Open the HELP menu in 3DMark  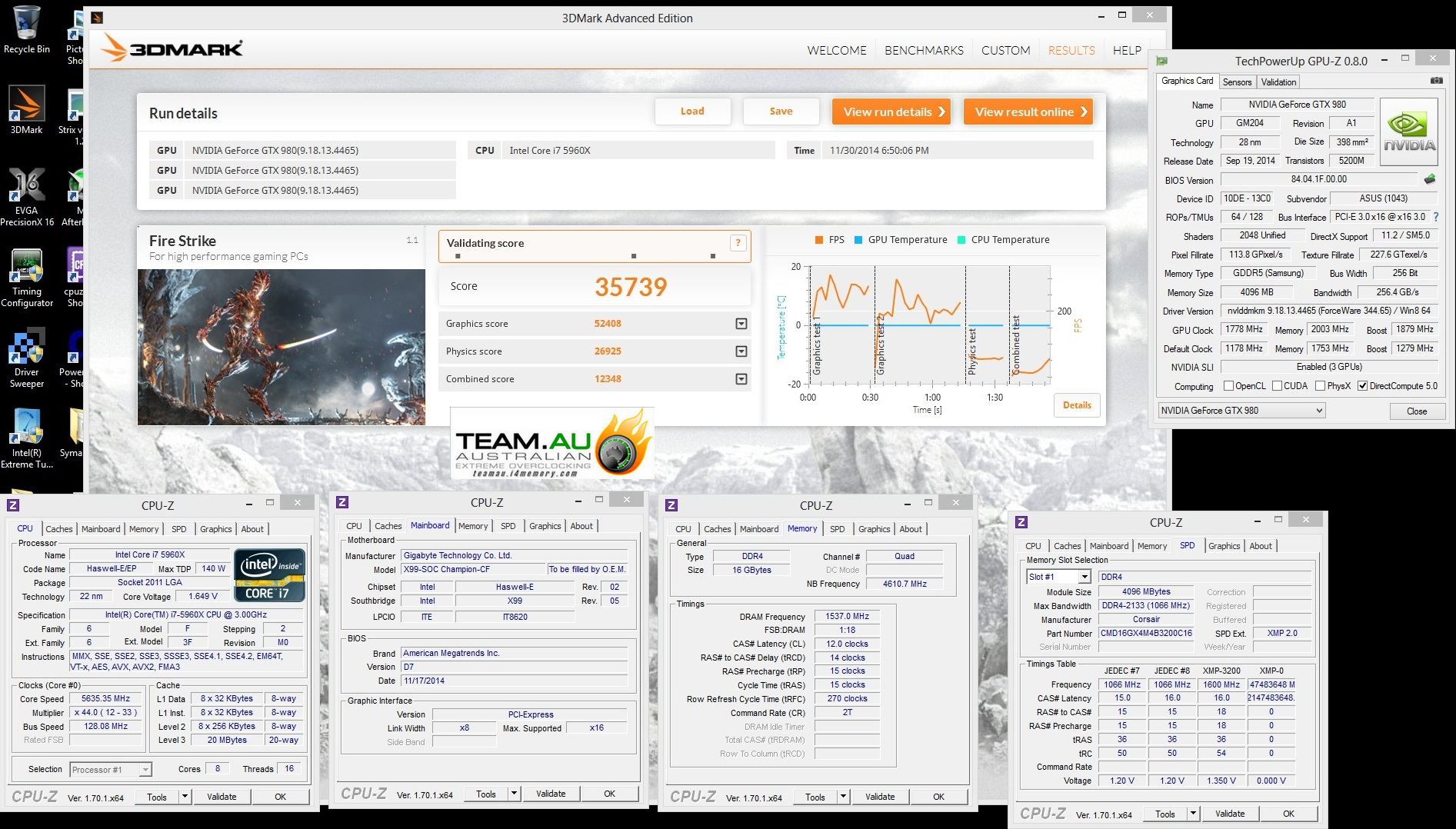click(1127, 50)
